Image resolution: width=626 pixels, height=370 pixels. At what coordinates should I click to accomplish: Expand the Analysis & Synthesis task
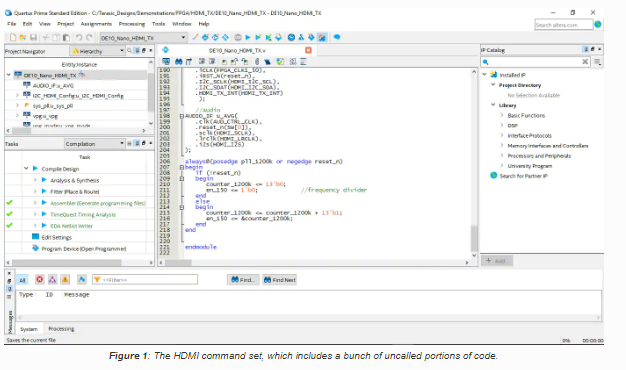pos(35,180)
